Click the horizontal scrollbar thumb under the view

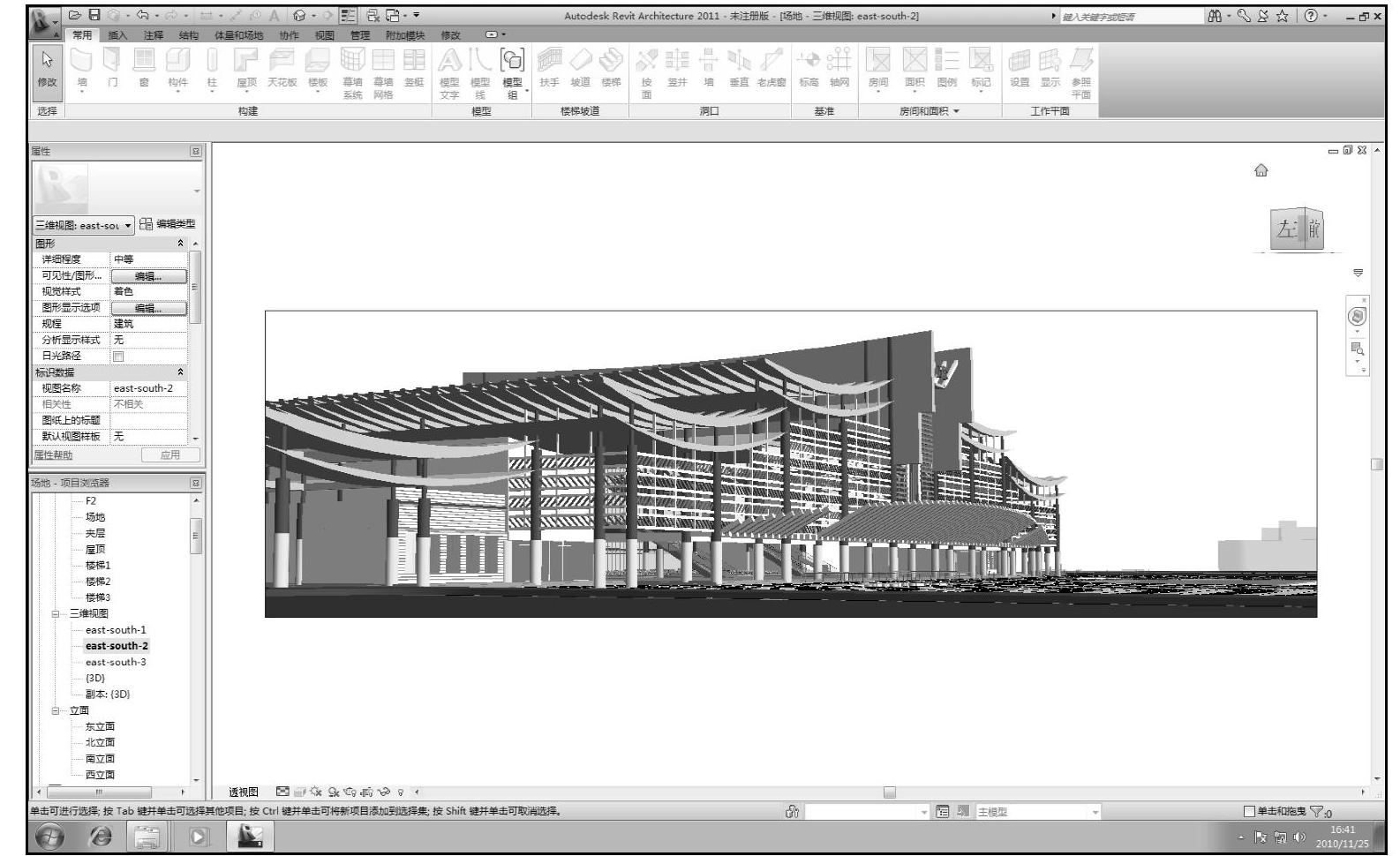coord(890,792)
